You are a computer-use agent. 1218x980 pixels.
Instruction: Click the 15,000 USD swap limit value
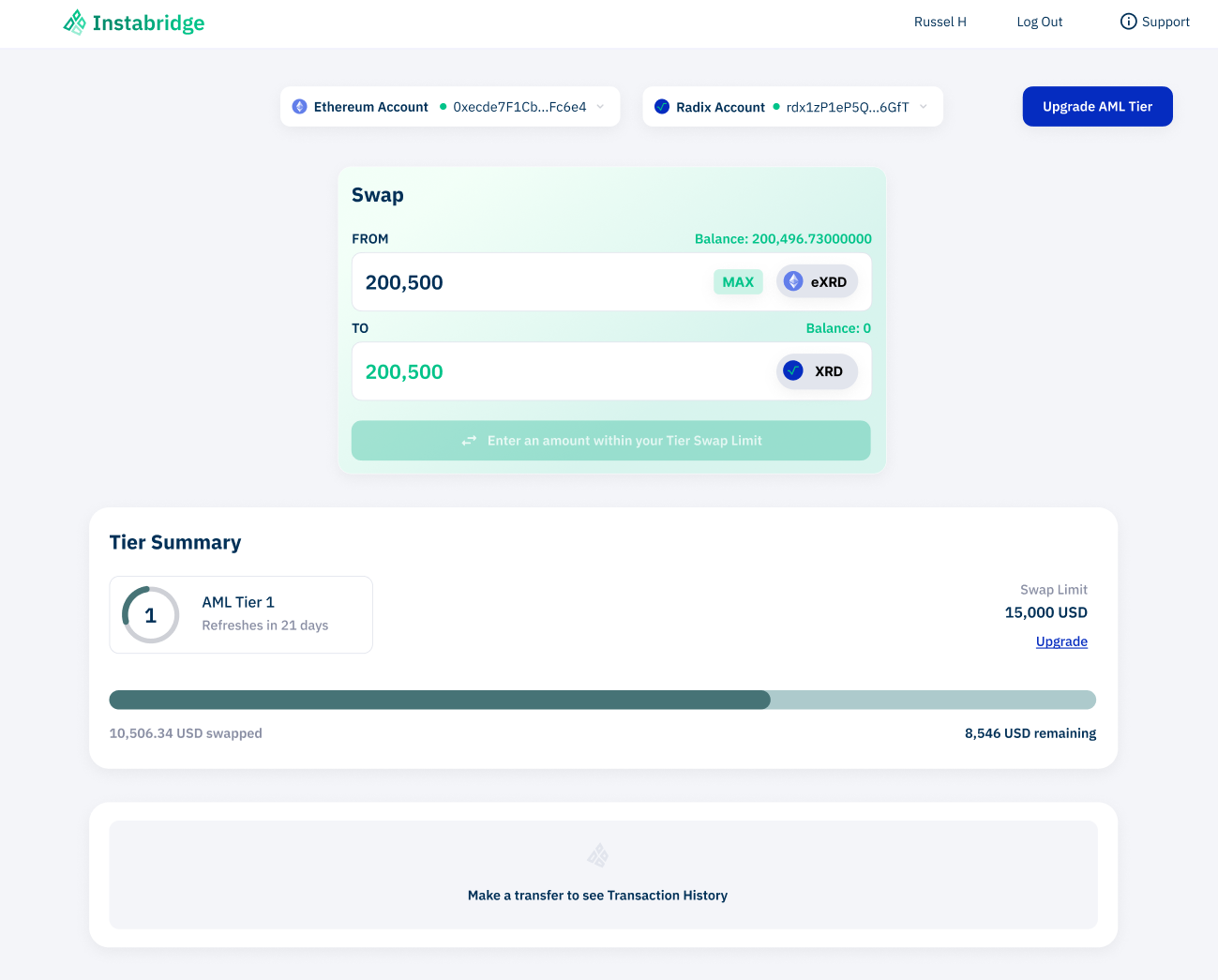tap(1046, 612)
